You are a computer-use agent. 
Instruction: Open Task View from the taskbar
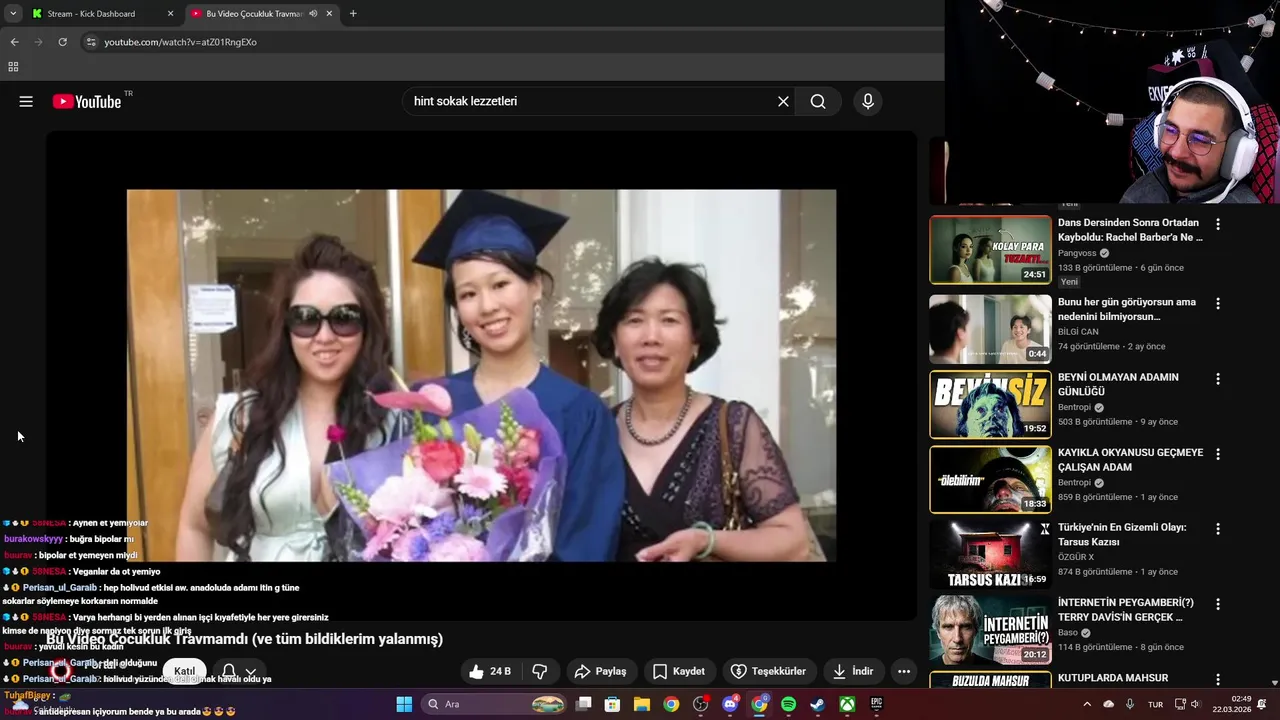tap(584, 705)
